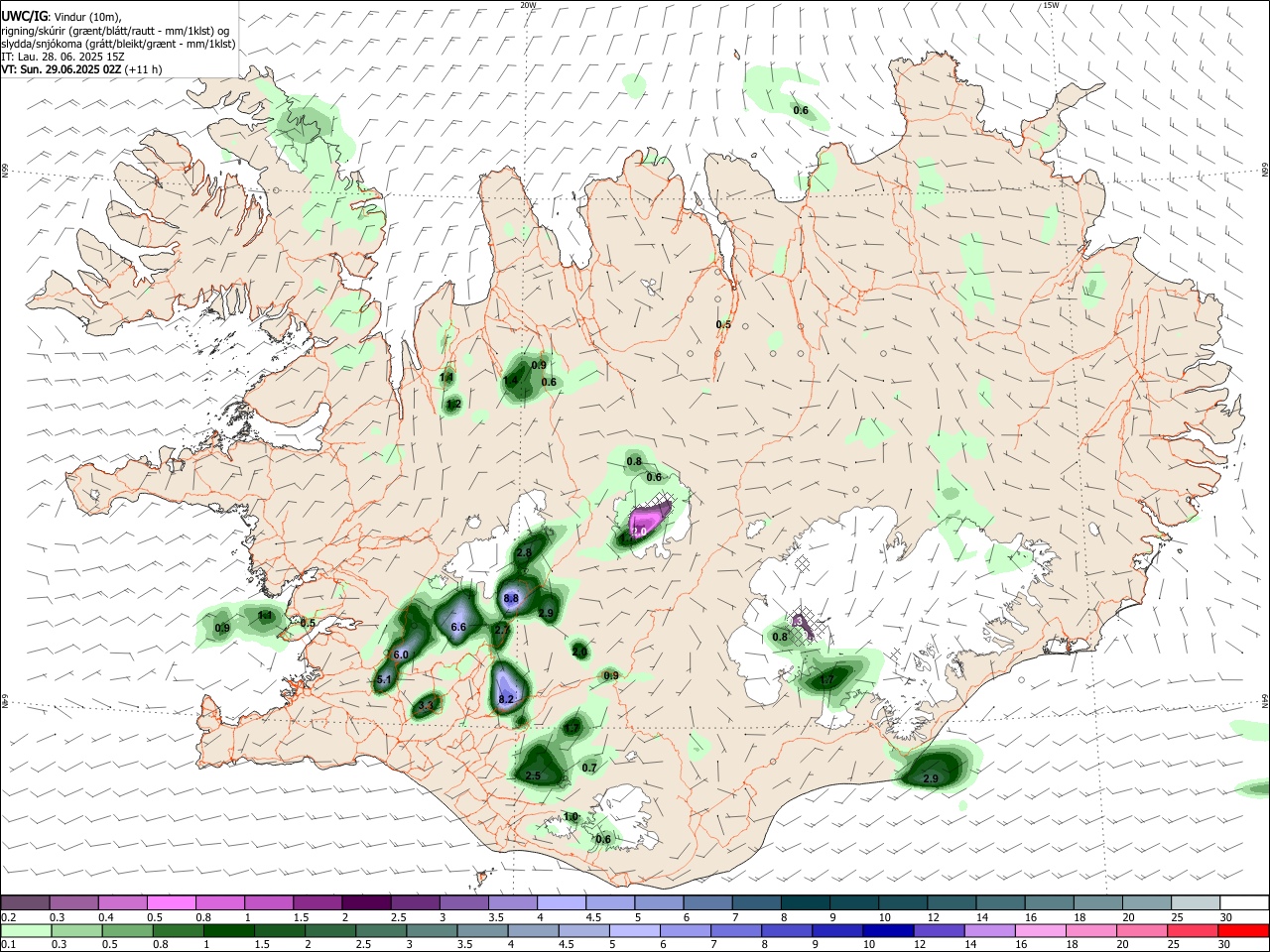Select the initial time line 'IT: Lau. 28. 06. 2025 15Z'
Image resolution: width=1270 pixels, height=952 pixels.
tap(63, 57)
